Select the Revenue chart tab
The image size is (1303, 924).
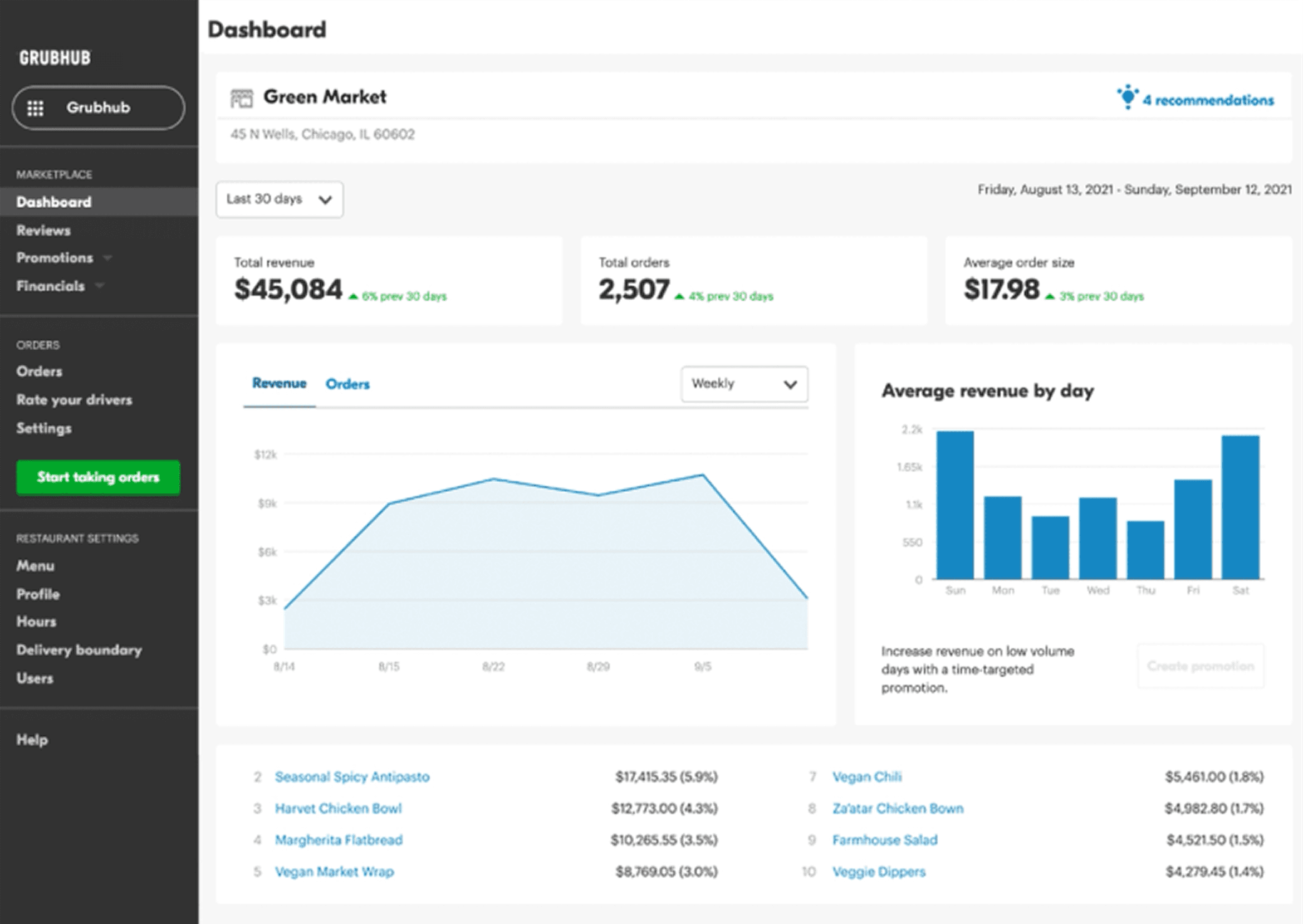280,384
